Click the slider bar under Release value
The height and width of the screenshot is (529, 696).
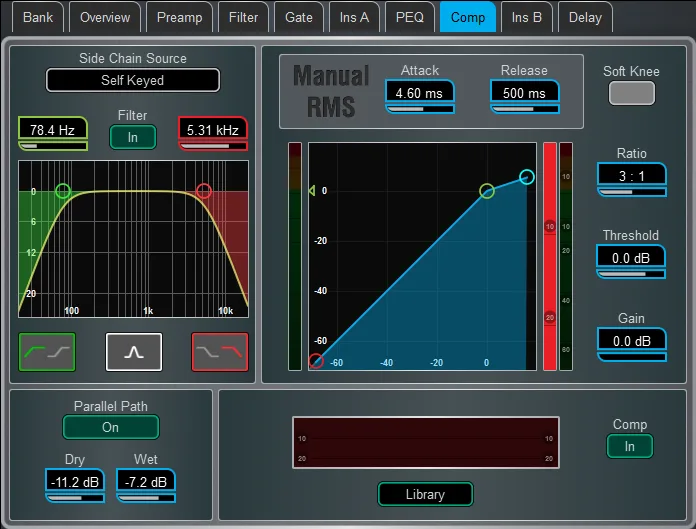pos(525,109)
